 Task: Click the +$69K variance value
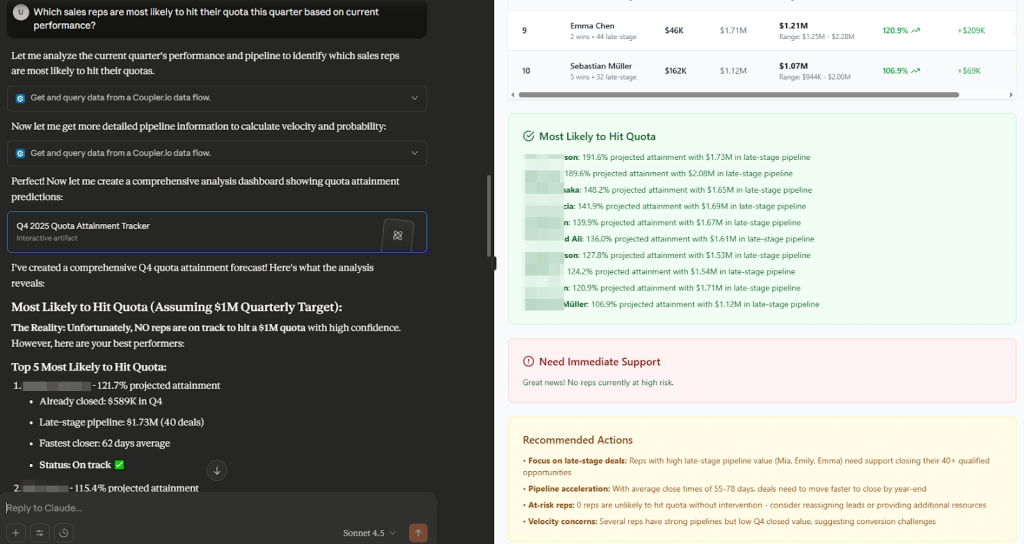[x=968, y=71]
